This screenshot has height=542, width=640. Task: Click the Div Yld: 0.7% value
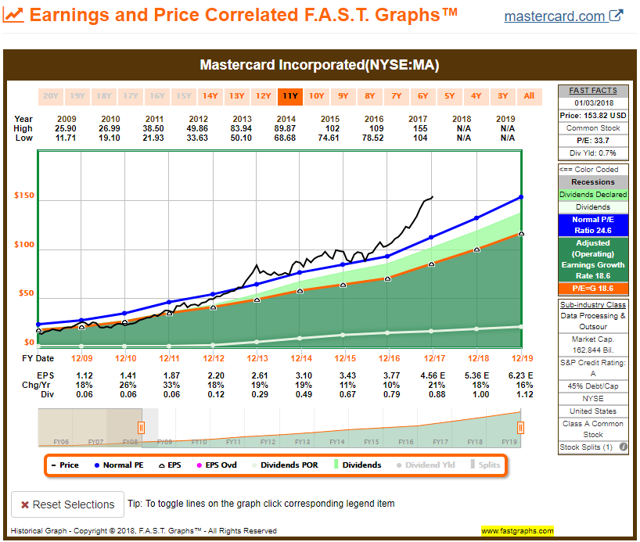tap(593, 153)
